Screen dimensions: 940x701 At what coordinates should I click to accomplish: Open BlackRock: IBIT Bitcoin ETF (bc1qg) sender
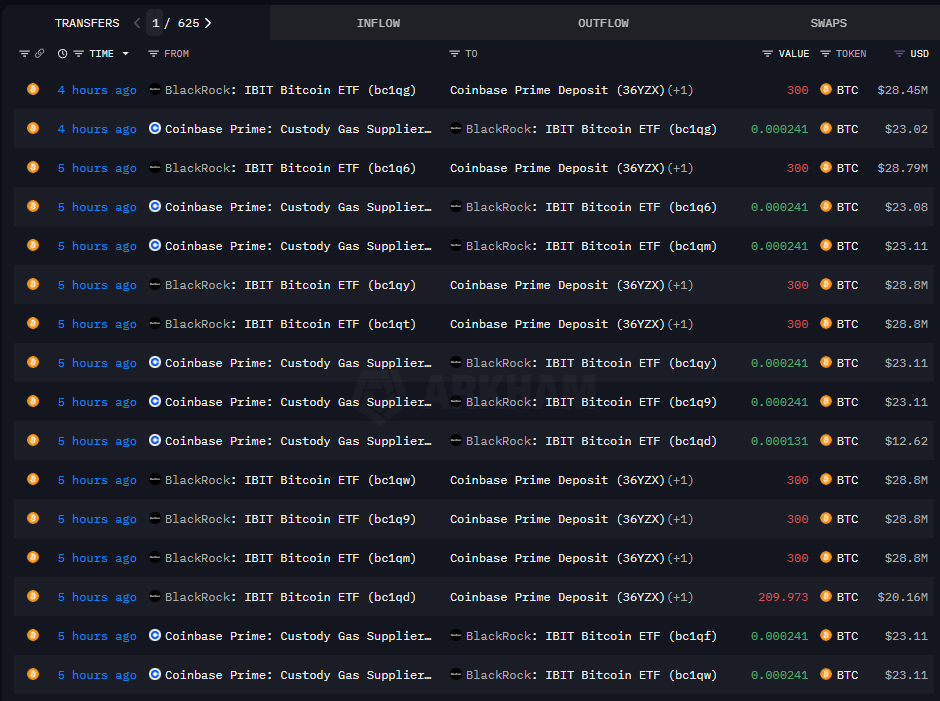(290, 90)
